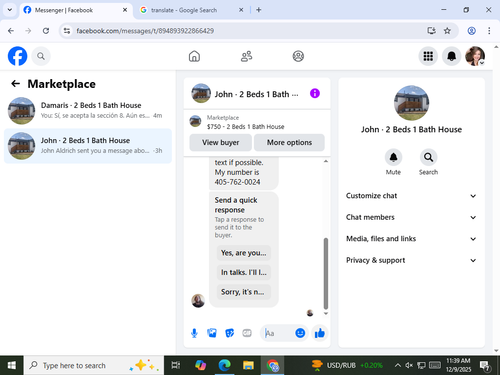Send quick response 'Sorry, it's n...'
The width and height of the screenshot is (500, 375).
click(244, 292)
